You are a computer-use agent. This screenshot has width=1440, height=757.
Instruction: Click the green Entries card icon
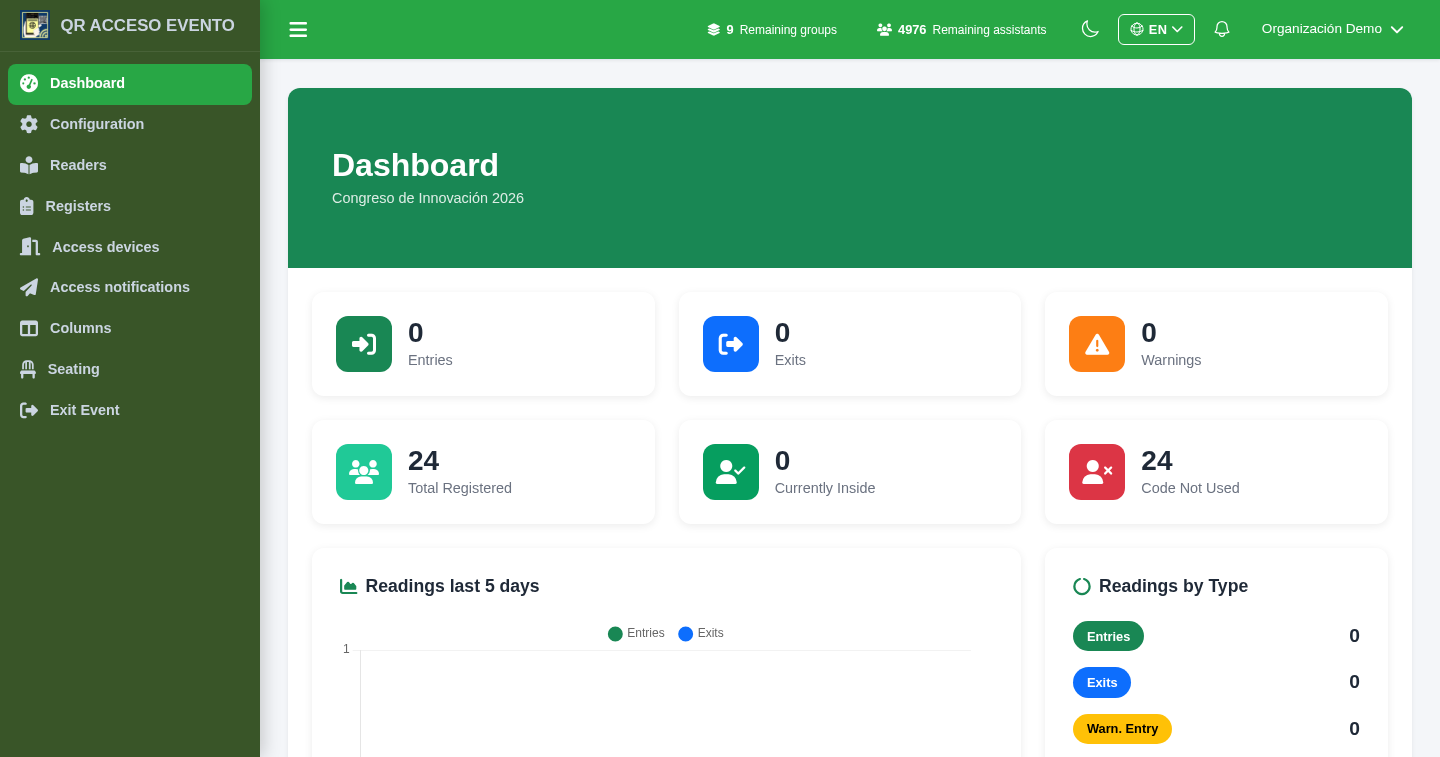(x=364, y=344)
